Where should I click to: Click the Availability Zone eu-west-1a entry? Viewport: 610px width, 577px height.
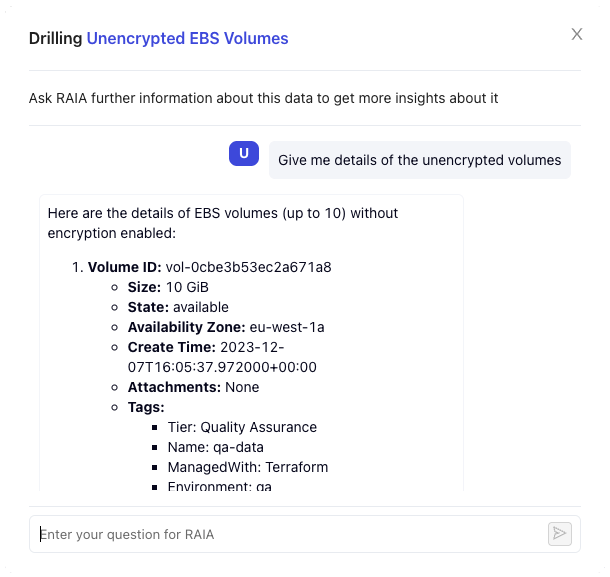226,327
